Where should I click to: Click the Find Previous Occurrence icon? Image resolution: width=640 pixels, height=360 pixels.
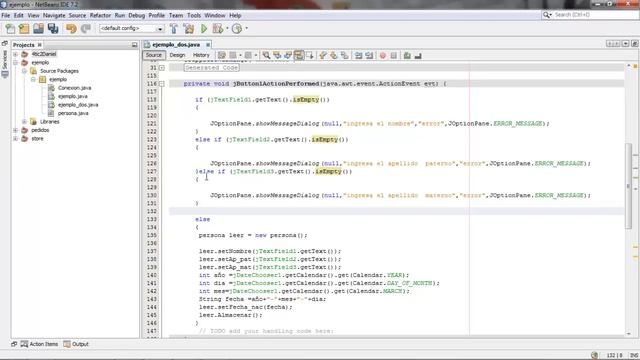pyautogui.click(x=277, y=55)
